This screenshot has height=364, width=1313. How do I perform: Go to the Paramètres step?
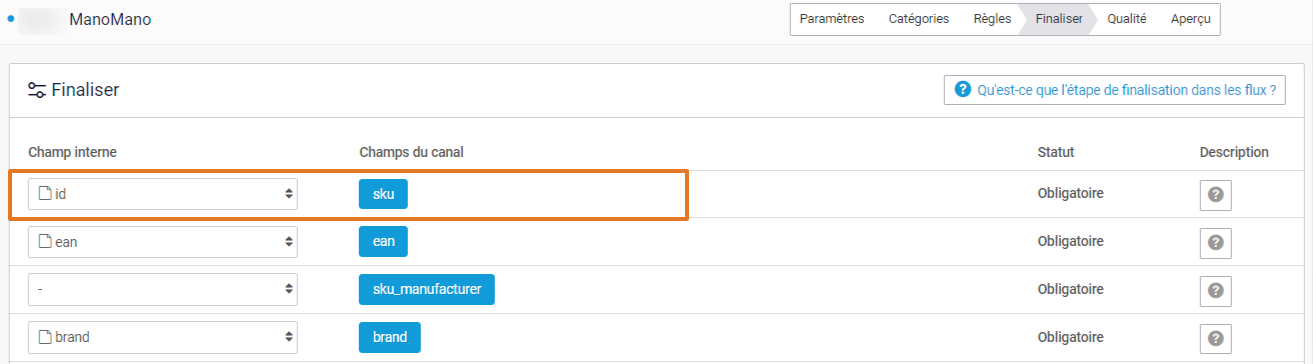click(832, 19)
